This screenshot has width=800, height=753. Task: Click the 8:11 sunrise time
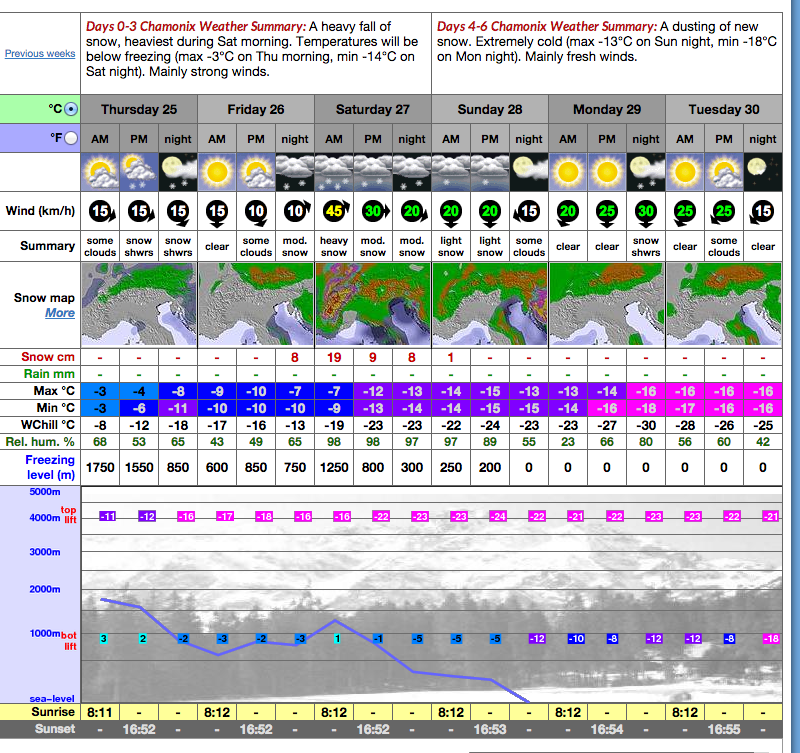[100, 712]
